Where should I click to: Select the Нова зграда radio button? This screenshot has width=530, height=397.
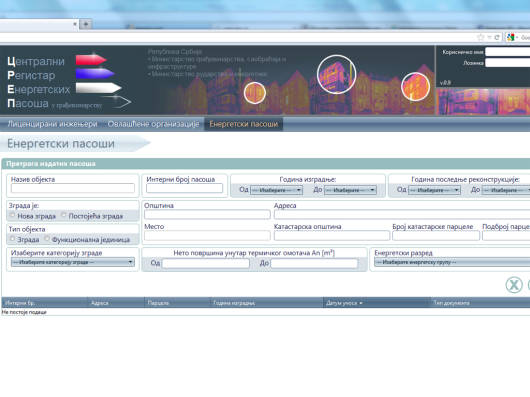(13, 215)
